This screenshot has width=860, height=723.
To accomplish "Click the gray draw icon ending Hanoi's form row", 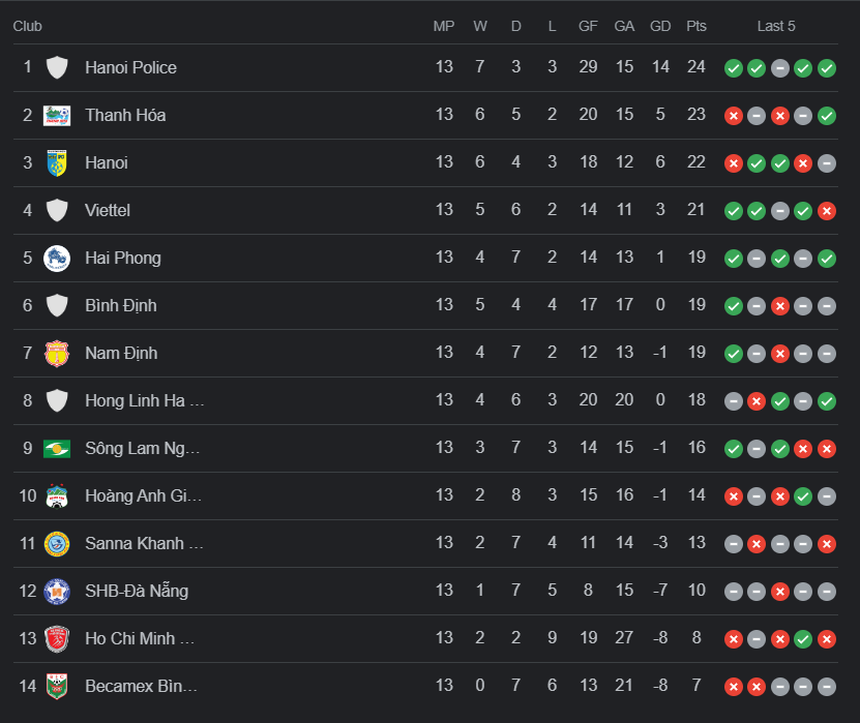I will 826,163.
